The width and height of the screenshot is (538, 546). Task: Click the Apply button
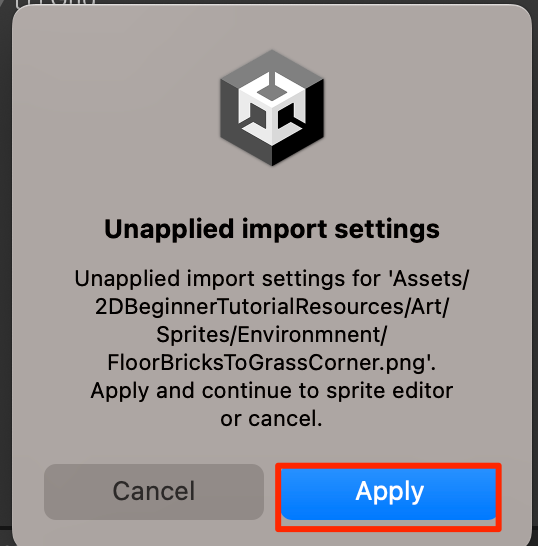(x=388, y=494)
